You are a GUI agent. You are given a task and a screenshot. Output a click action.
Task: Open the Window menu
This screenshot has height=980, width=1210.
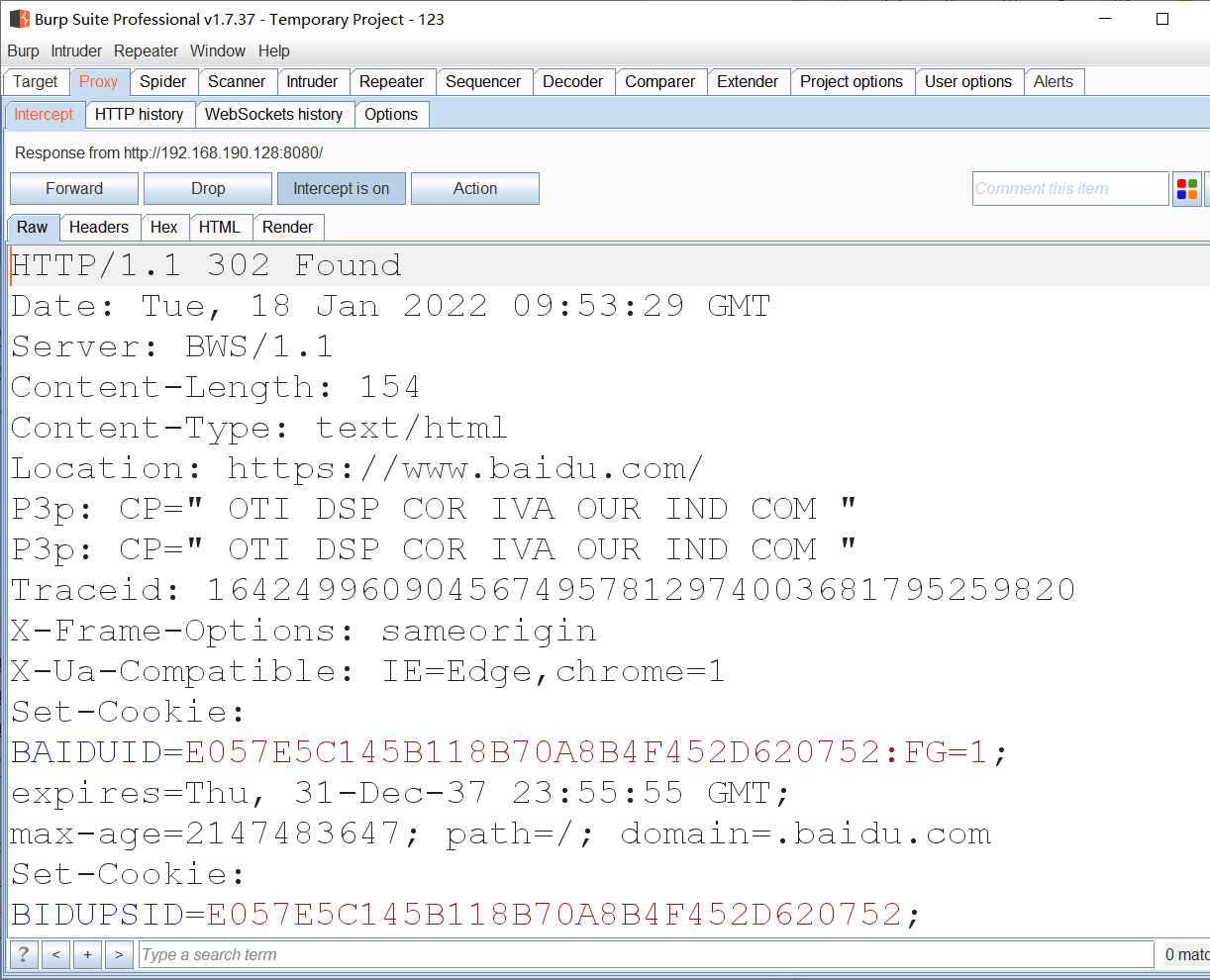click(218, 51)
